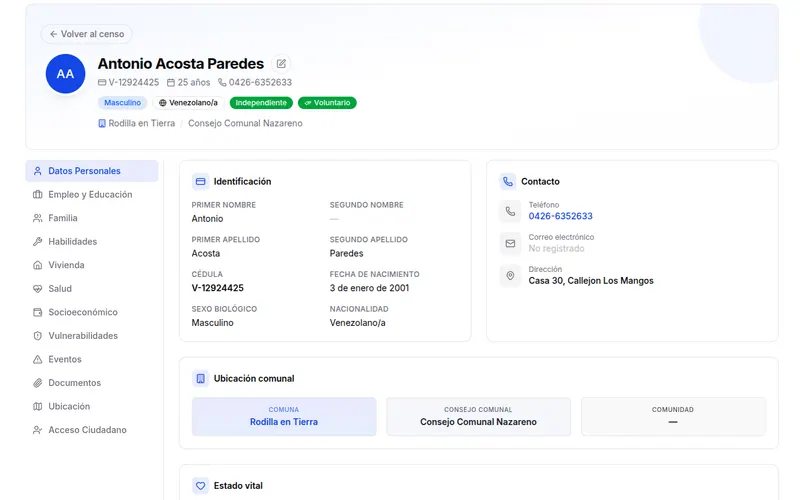
Task: Click the wrench icon next to Habilidades
Action: (37, 241)
